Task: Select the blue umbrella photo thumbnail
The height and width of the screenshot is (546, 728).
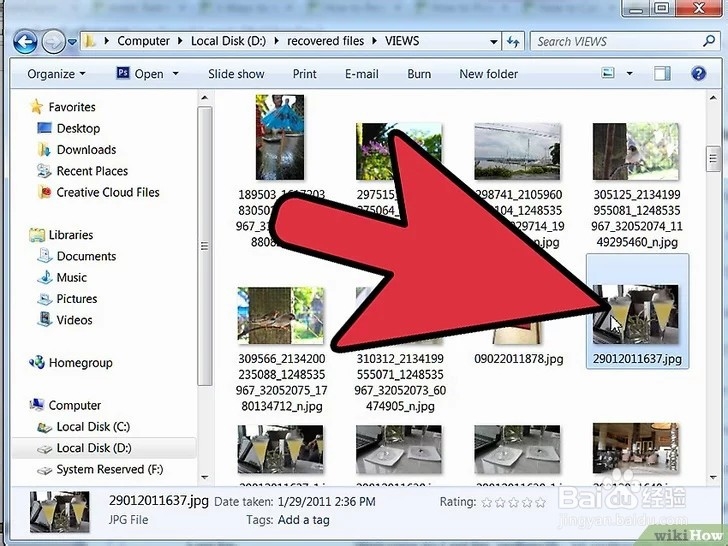Action: [x=280, y=137]
